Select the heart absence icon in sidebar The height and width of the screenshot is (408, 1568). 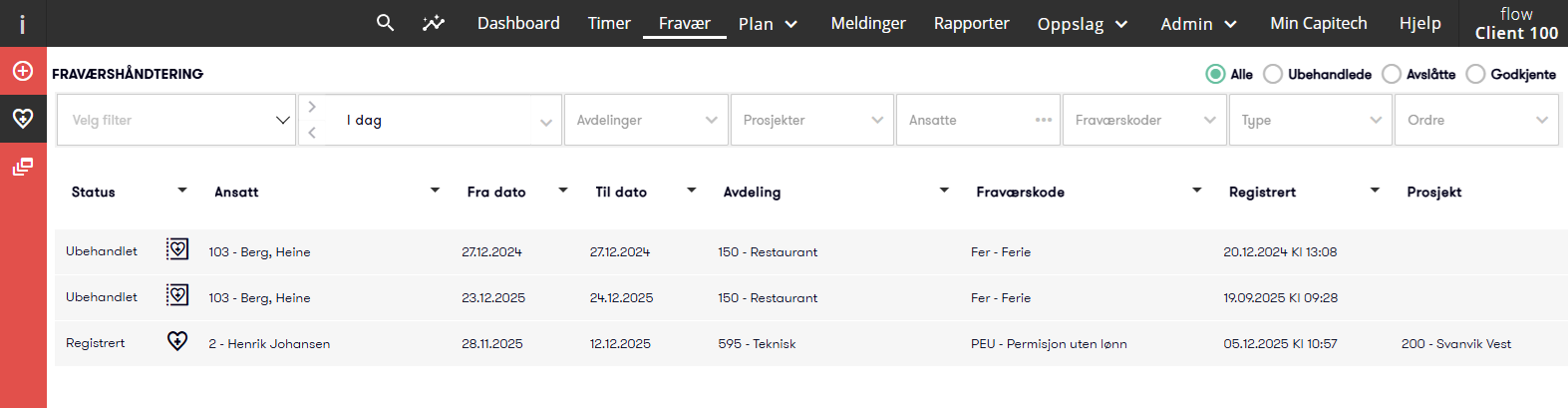click(23, 119)
